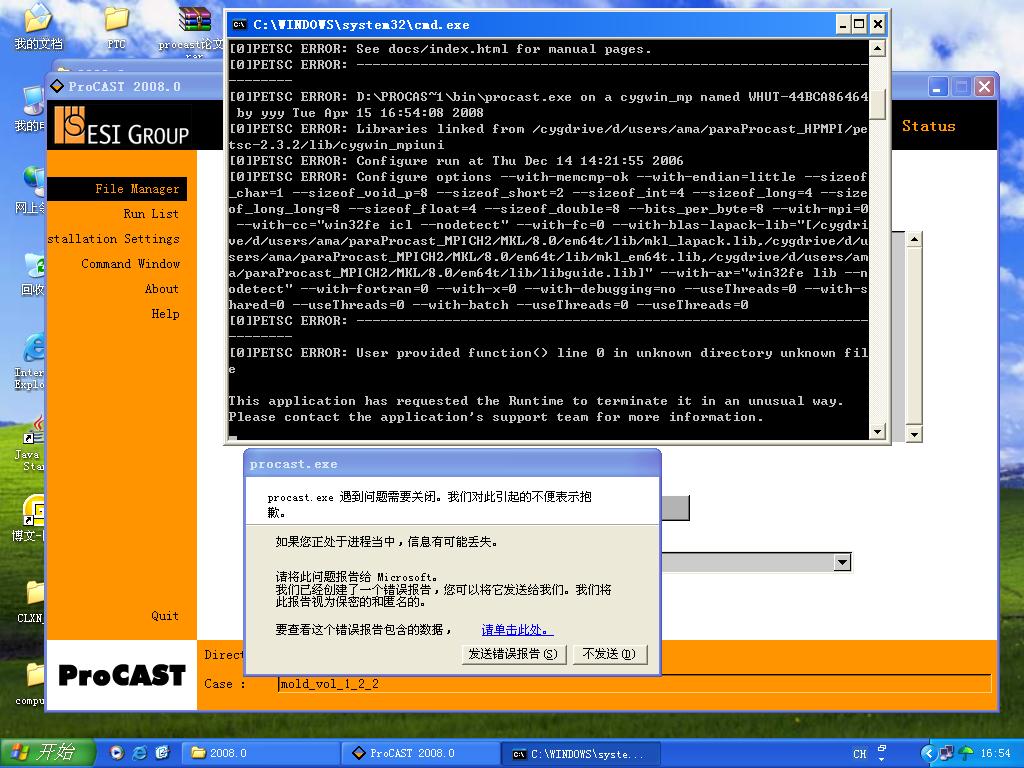Screen dimensions: 1024x768
Task: Open Command Window entry
Action: 131,264
